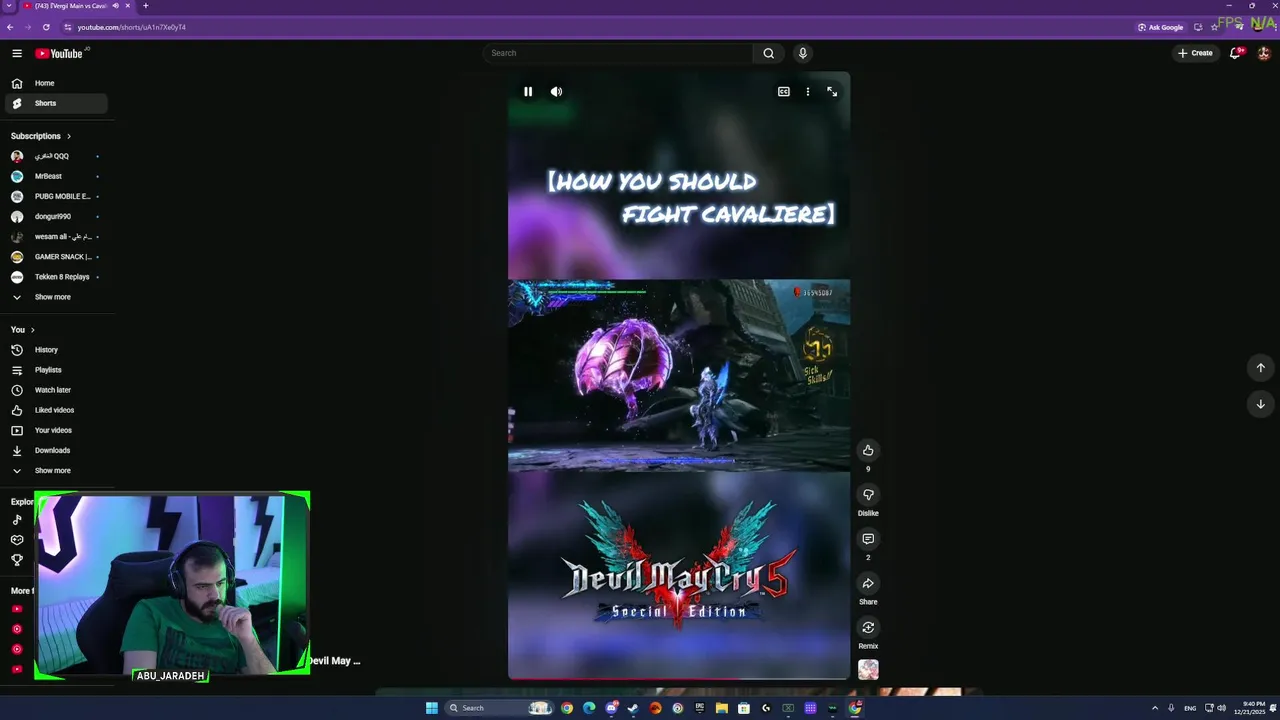Open Your videos page
This screenshot has width=1280, height=720.
[x=56, y=430]
